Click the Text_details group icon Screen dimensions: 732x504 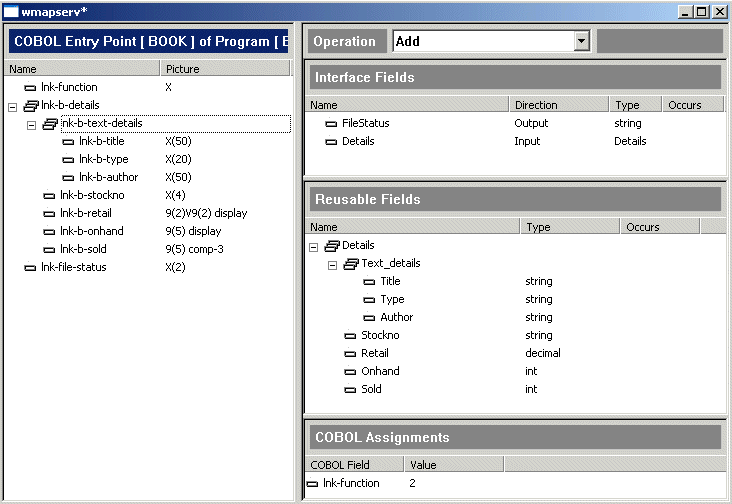click(x=350, y=264)
